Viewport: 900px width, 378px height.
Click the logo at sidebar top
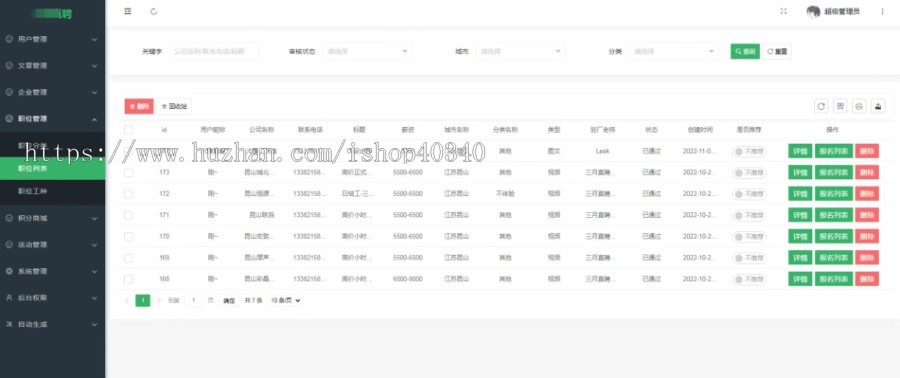[x=52, y=14]
